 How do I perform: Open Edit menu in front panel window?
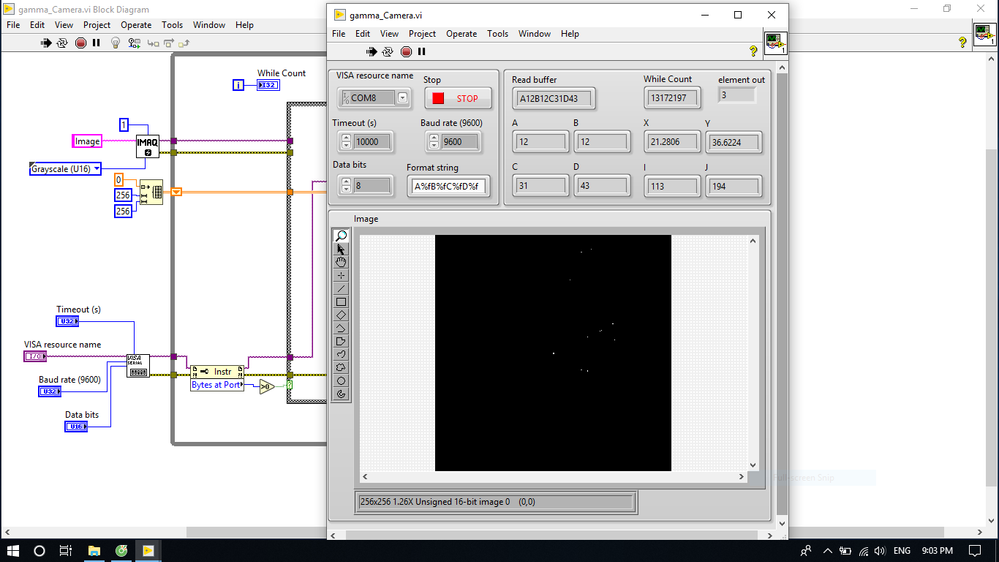(x=363, y=34)
